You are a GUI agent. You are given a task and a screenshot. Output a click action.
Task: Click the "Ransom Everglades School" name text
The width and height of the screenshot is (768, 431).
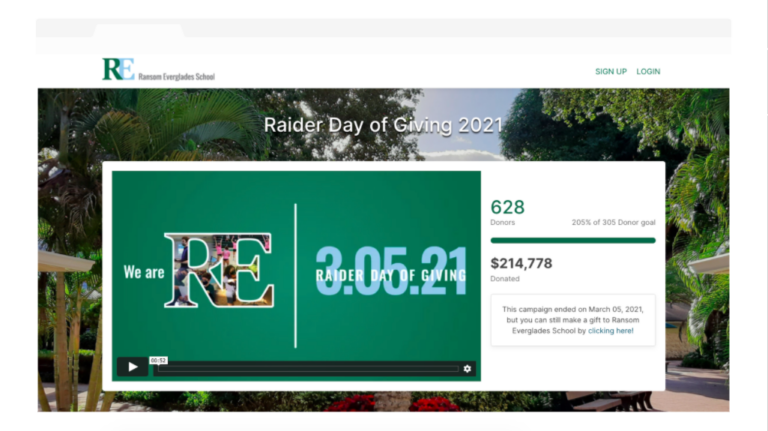[176, 76]
